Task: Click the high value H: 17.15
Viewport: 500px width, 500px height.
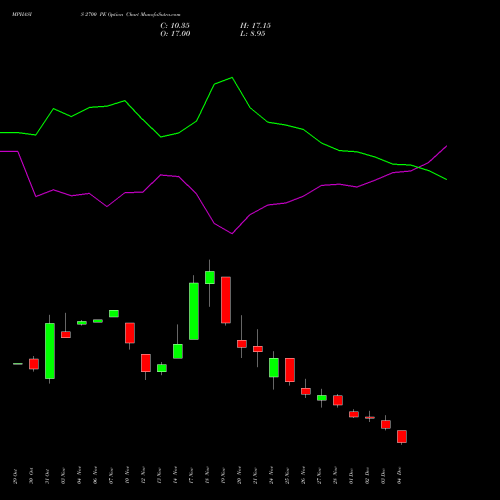Action: pyautogui.click(x=255, y=26)
